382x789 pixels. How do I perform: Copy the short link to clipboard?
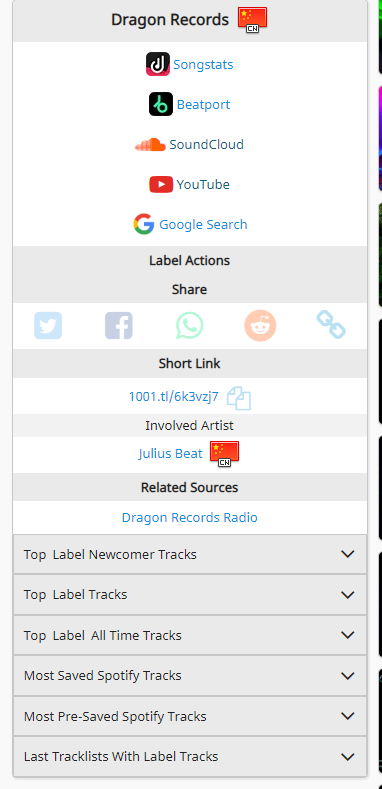(239, 398)
